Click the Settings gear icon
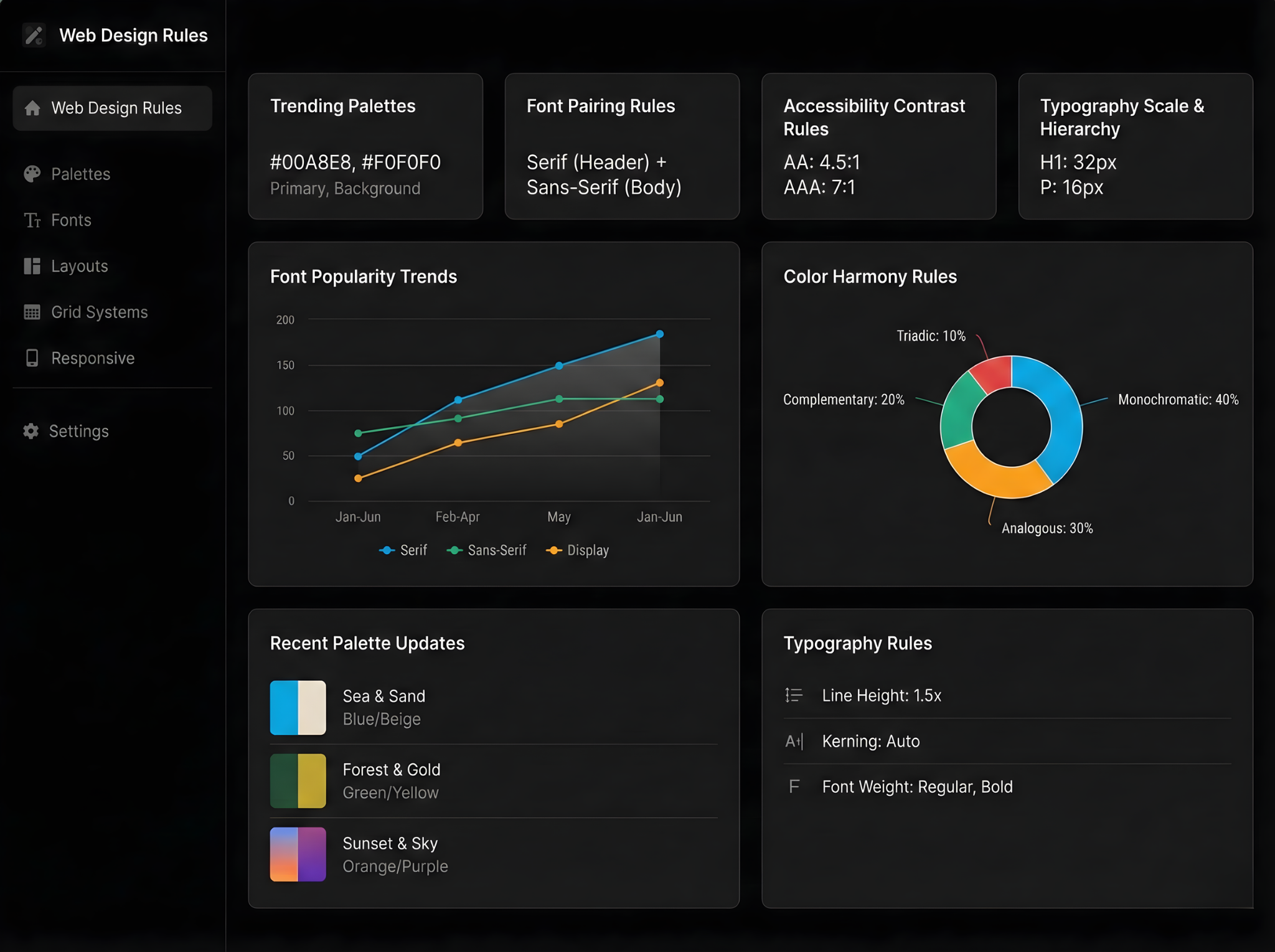Screen dimensions: 1275x952 click(x=31, y=431)
